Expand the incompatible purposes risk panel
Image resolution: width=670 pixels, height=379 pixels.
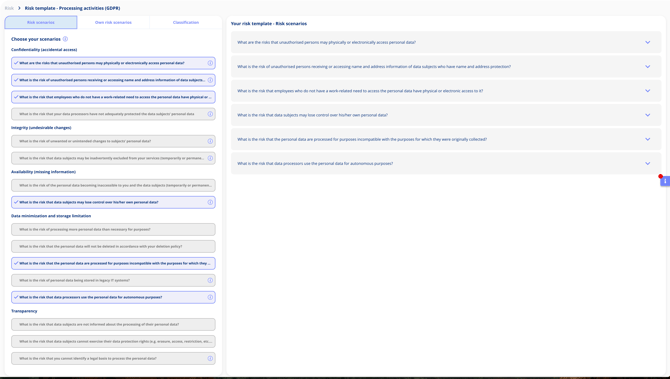[446, 139]
